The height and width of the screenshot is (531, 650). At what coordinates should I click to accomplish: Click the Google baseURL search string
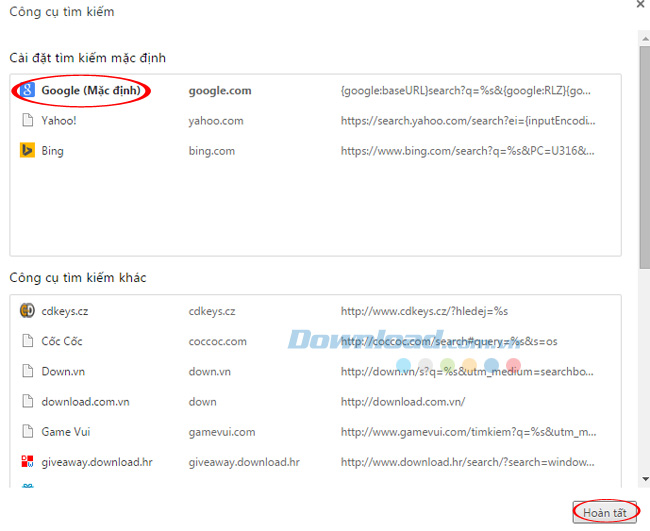[x=466, y=90]
